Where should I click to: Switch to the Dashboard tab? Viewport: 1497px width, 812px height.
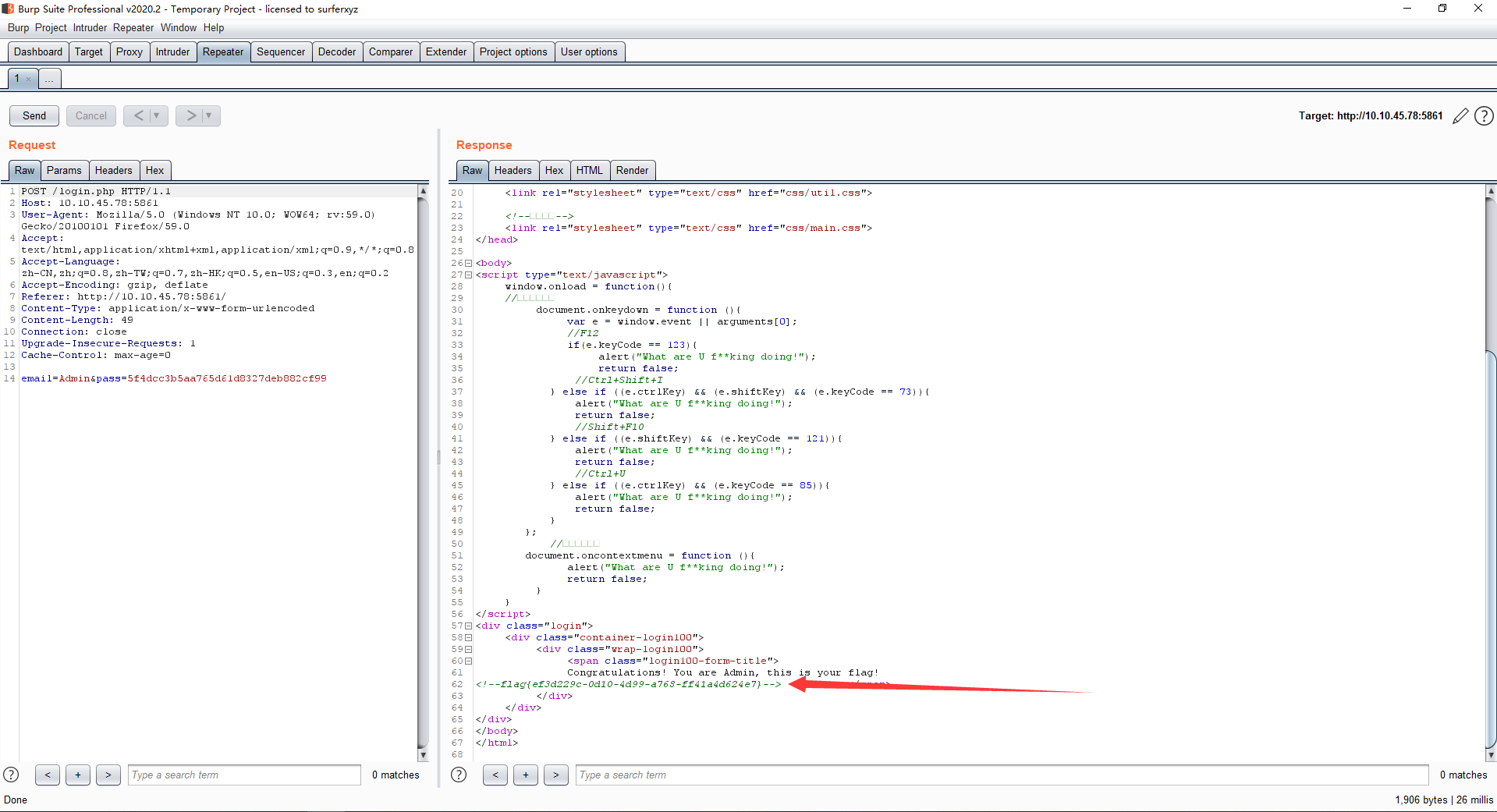pos(38,51)
